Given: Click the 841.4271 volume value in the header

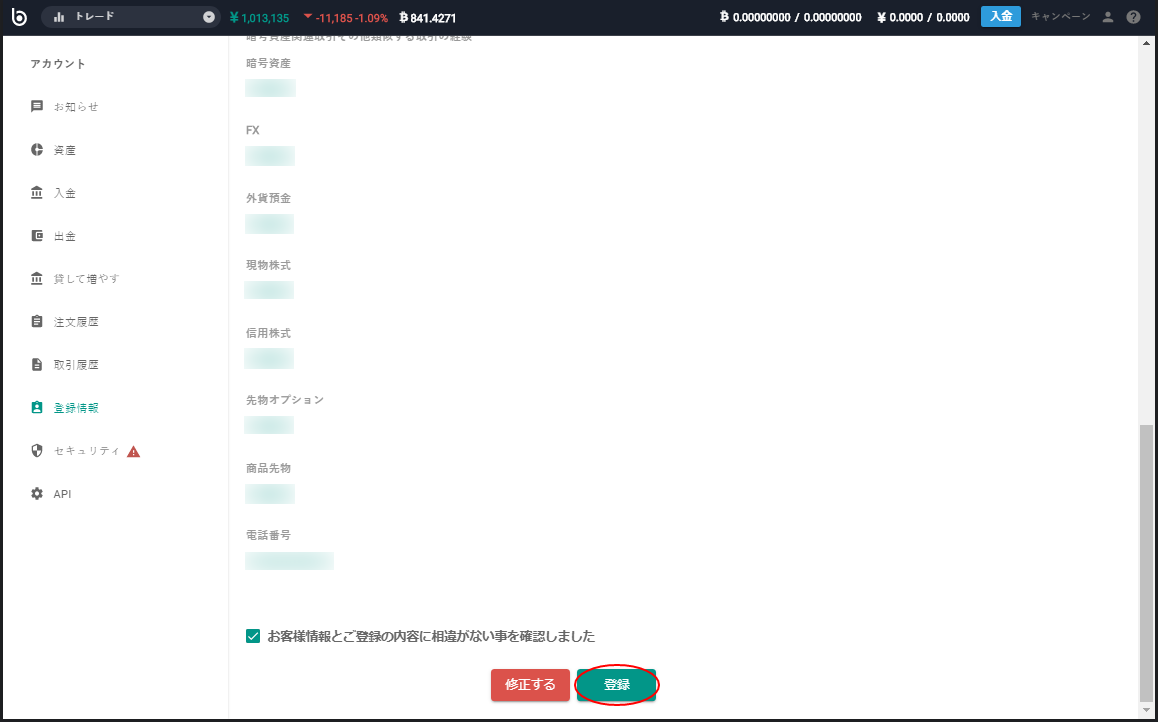Looking at the screenshot, I should 428,18.
